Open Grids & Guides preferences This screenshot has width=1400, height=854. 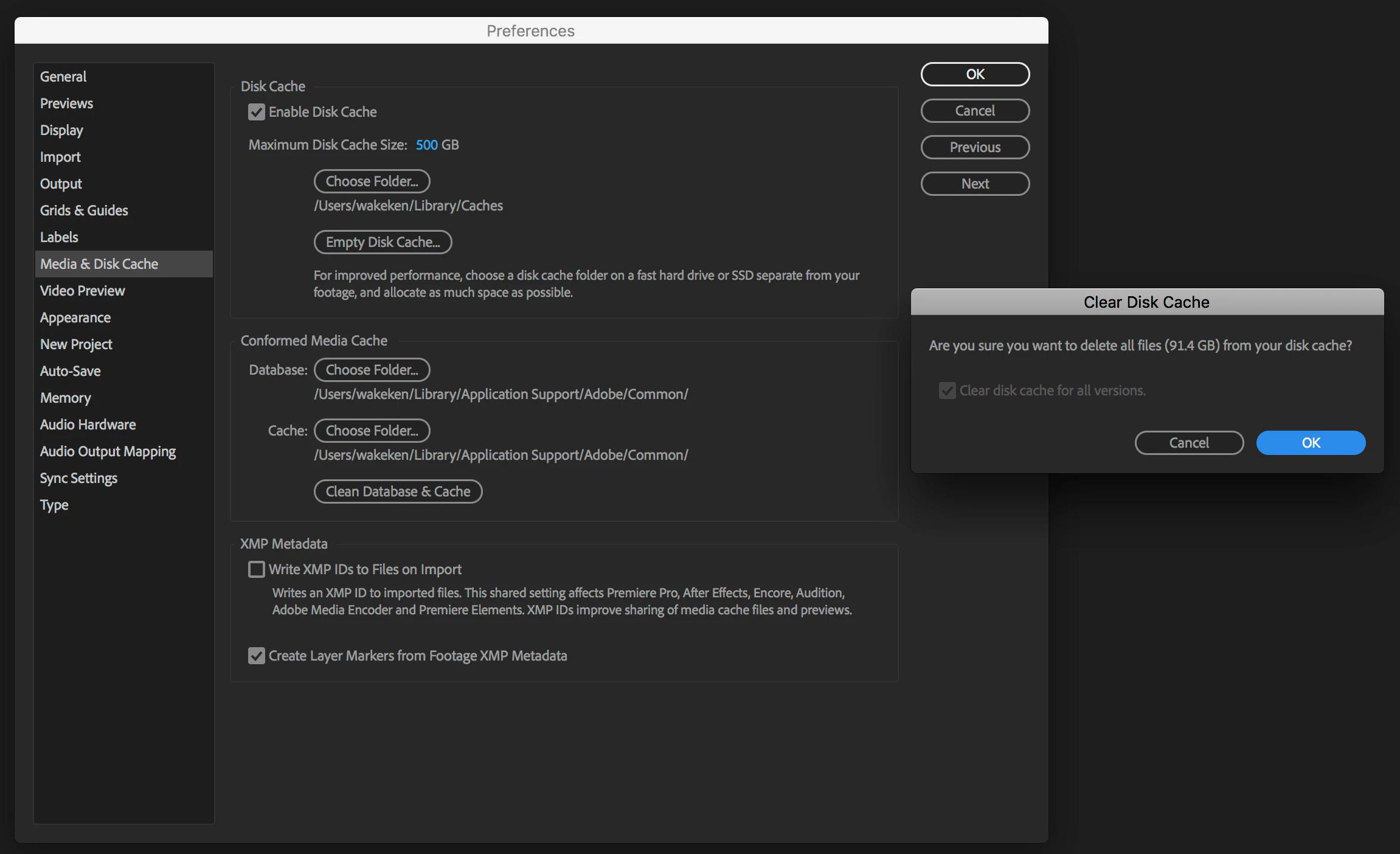(84, 210)
